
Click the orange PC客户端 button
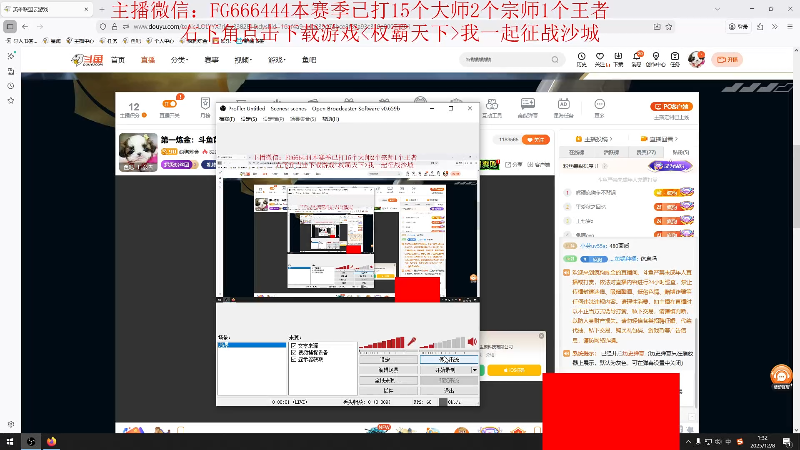click(x=671, y=107)
